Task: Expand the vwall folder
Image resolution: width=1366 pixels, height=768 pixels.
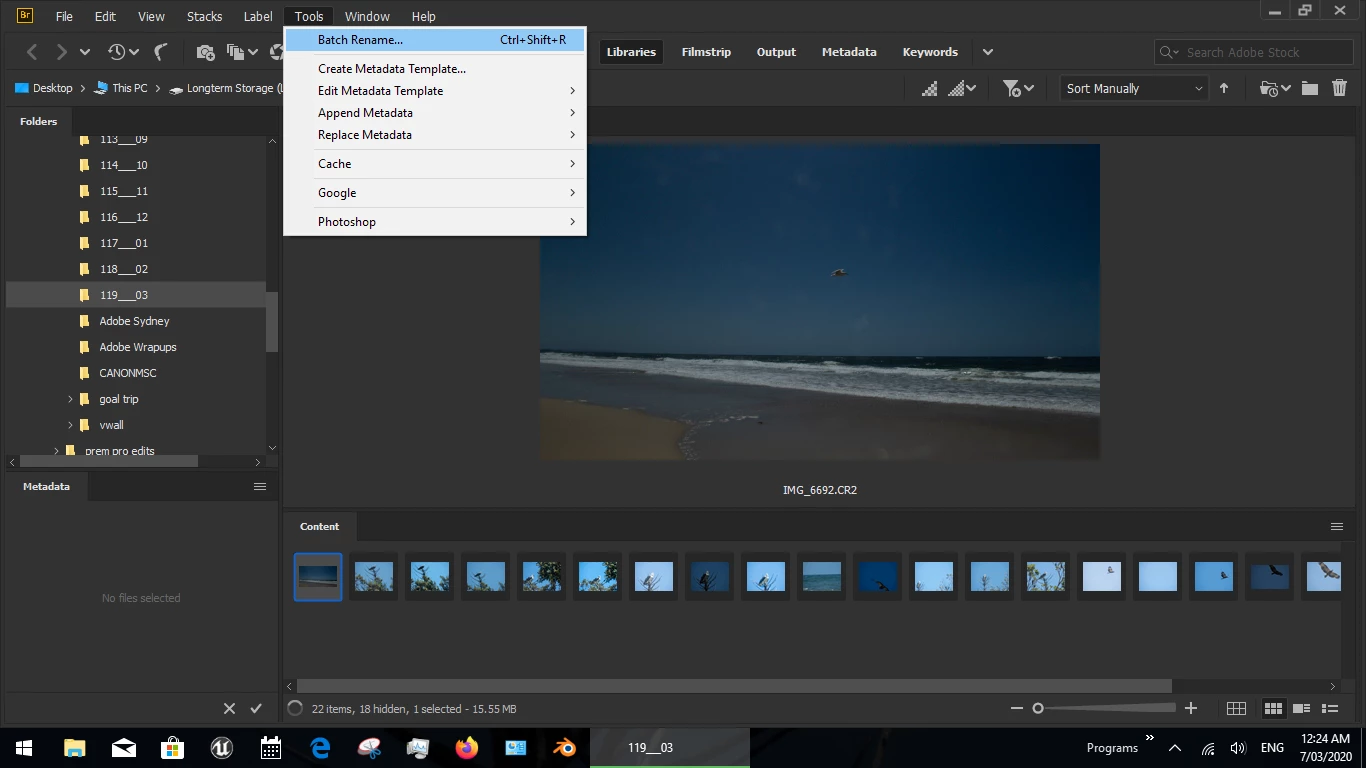Action: tap(70, 425)
